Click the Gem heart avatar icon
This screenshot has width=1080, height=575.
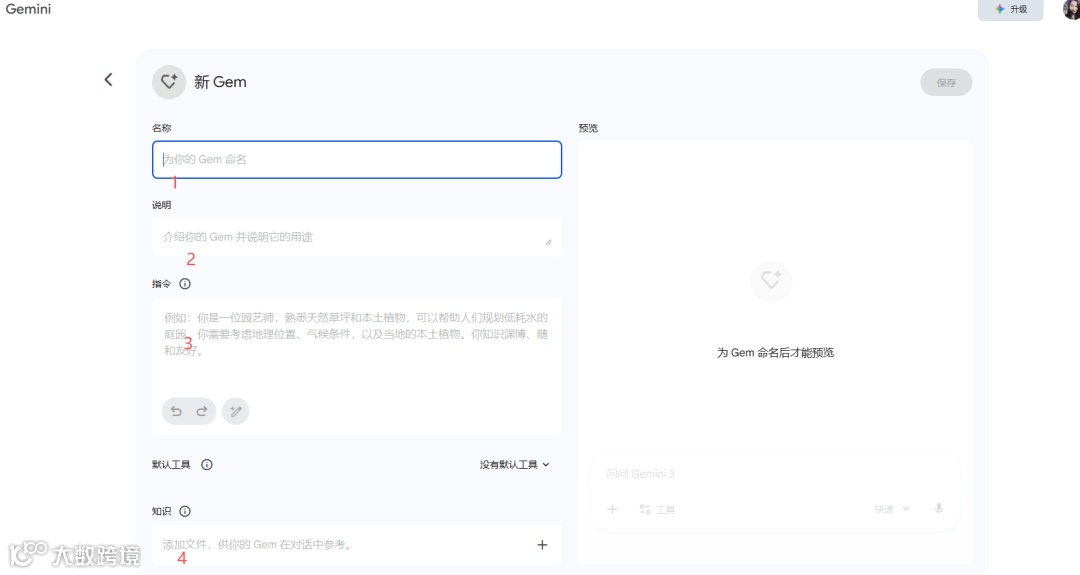click(169, 82)
